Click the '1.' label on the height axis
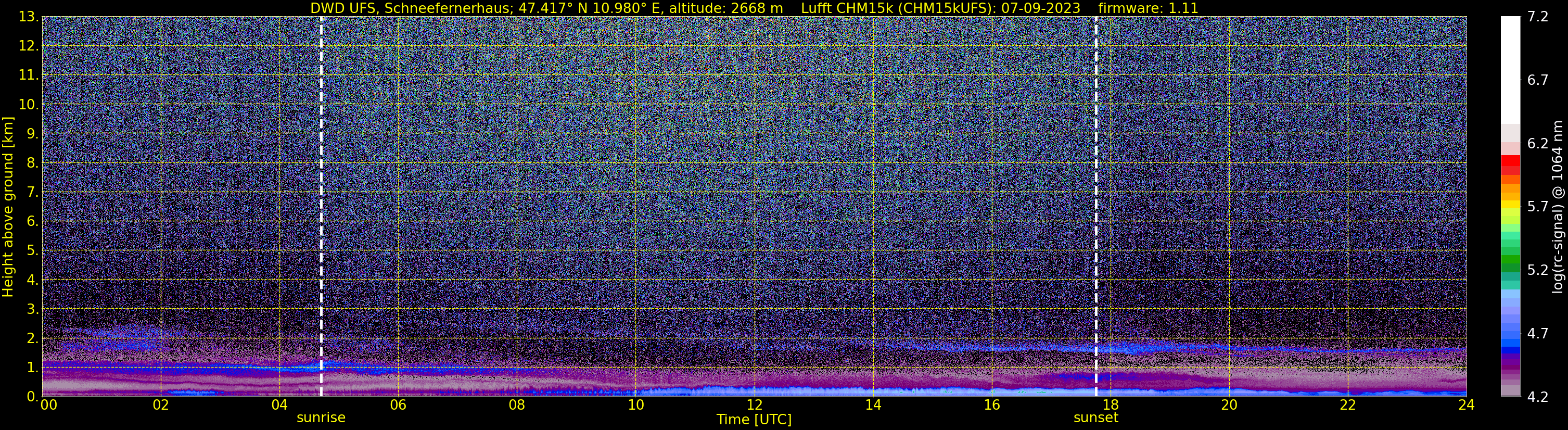This screenshot has height=430, width=1568. point(33,368)
